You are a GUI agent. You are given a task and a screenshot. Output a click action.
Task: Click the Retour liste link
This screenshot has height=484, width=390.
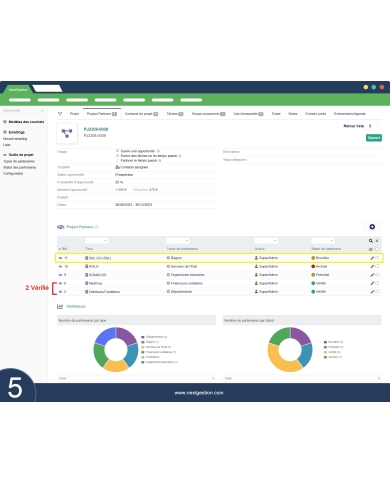point(354,126)
